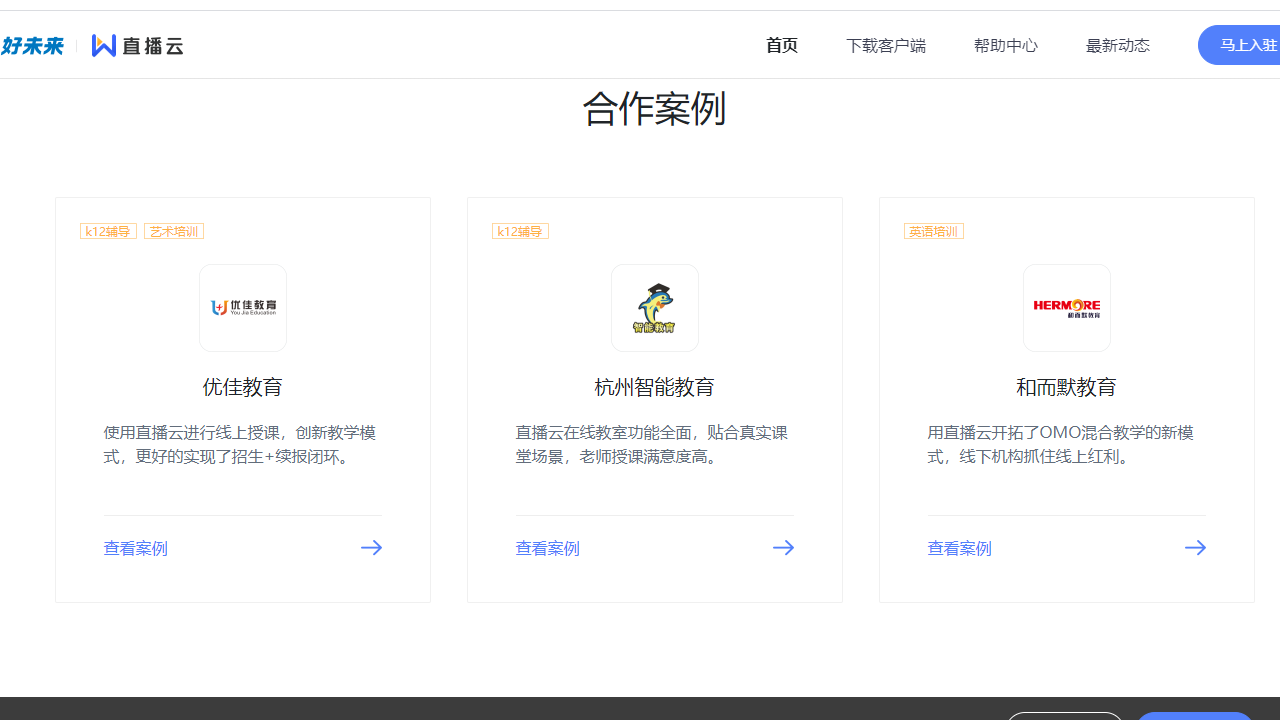Open the 下载客户端 navigation item
The image size is (1280, 720).
(886, 45)
